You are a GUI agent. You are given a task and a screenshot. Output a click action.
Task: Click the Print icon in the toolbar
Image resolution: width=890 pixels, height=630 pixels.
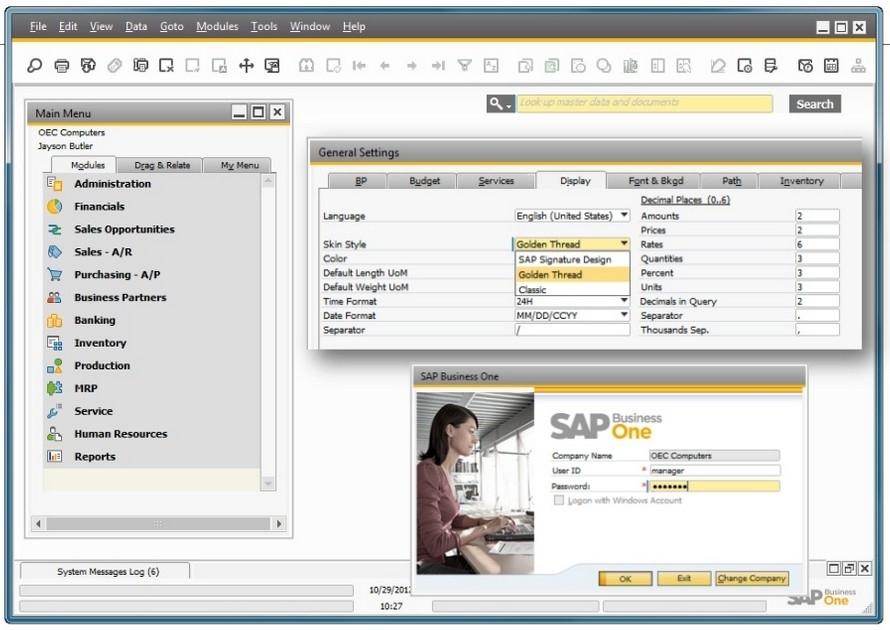pos(62,66)
